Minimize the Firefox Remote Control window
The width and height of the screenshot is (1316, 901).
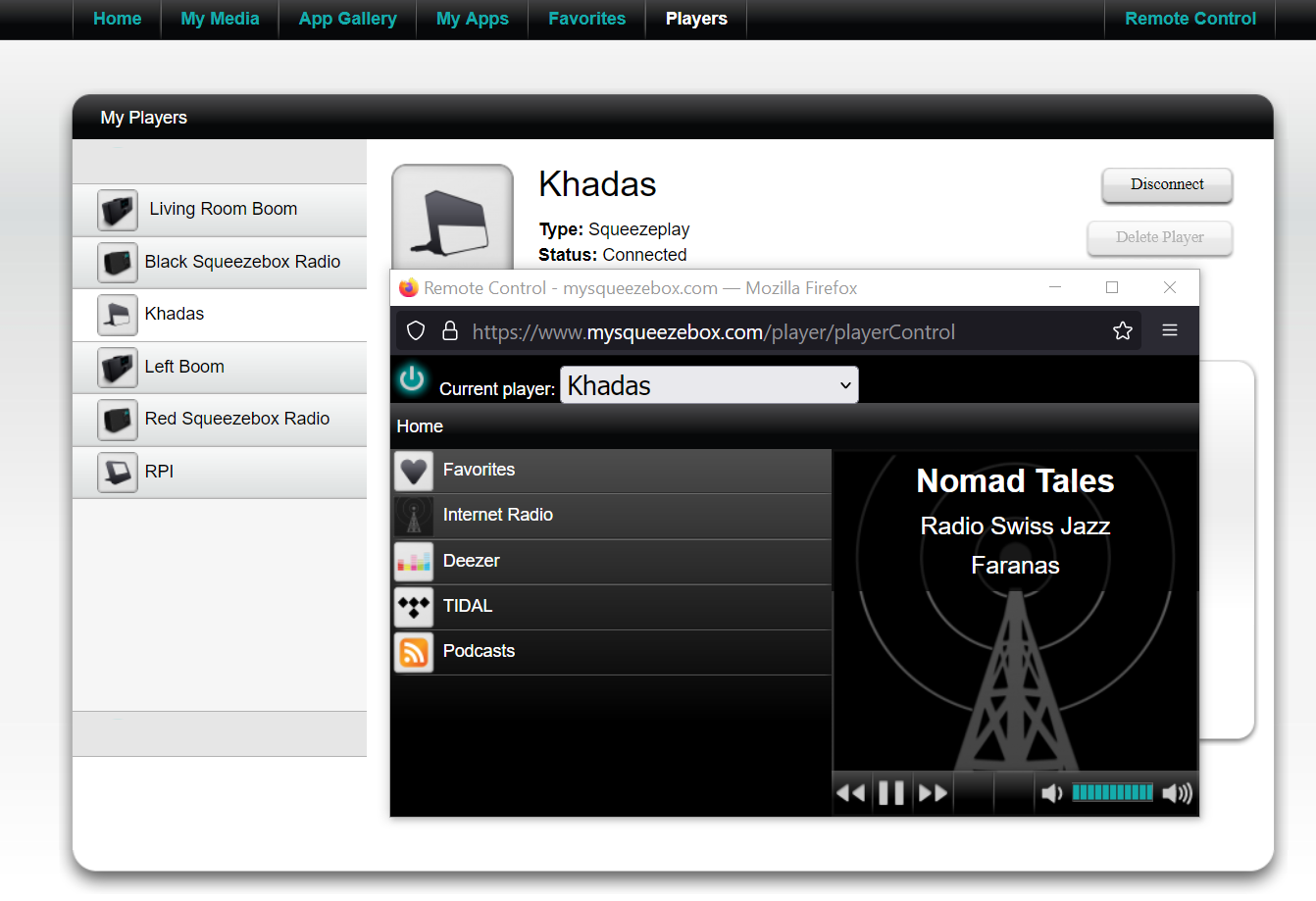[x=1055, y=287]
